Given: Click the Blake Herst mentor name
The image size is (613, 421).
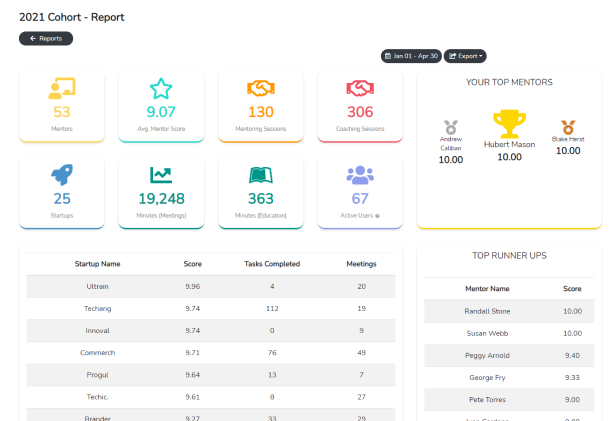Looking at the screenshot, I should [x=568, y=139].
